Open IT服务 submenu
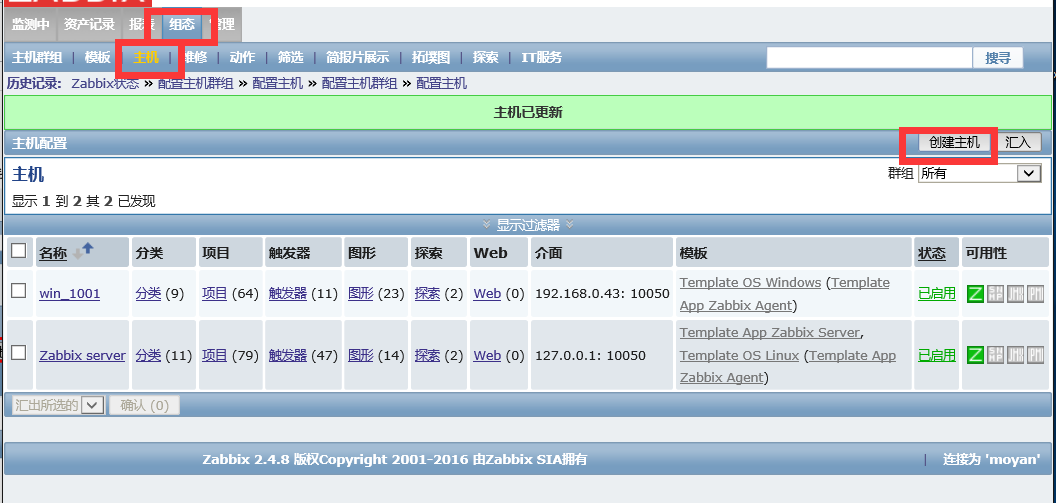The height and width of the screenshot is (503, 1056). [x=541, y=58]
